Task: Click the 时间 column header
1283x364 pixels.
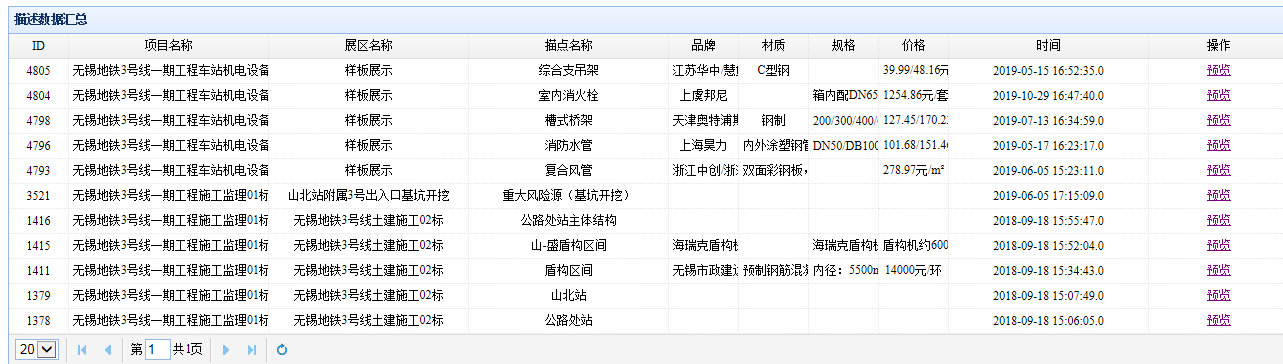Action: [1048, 46]
